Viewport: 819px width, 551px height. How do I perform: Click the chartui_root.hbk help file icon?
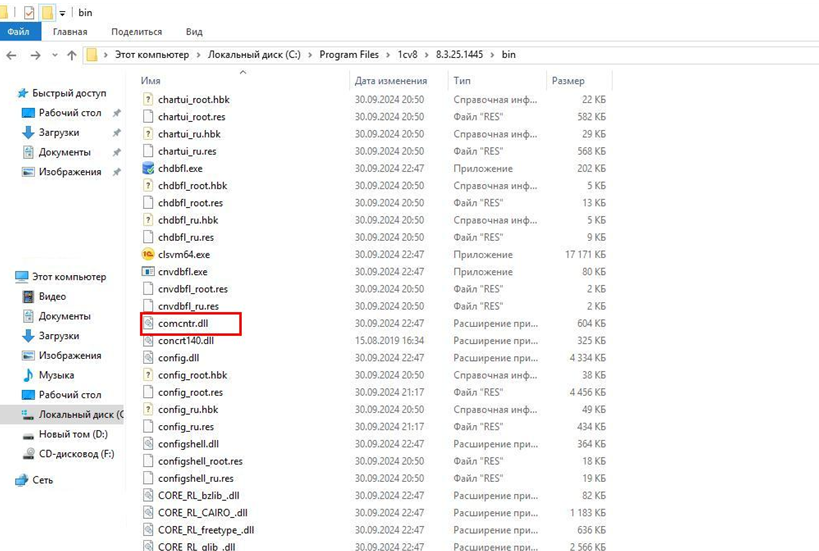tap(148, 100)
